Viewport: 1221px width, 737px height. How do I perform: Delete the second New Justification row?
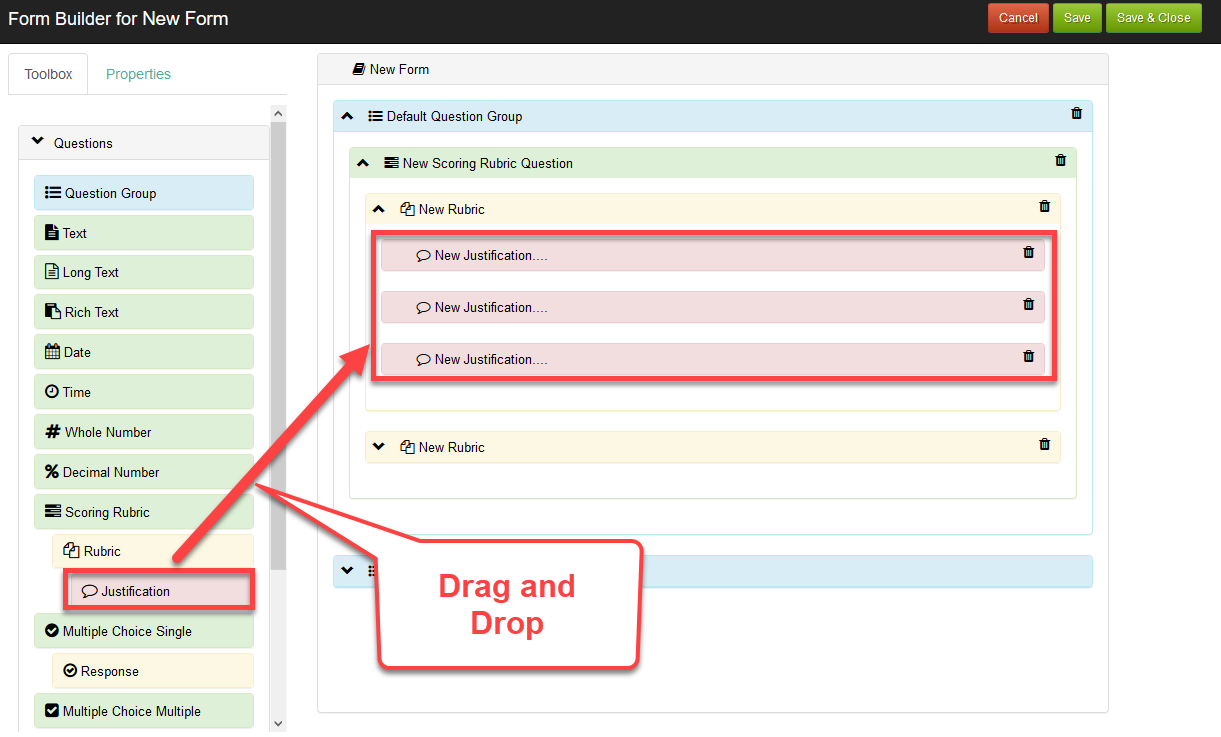(1028, 304)
